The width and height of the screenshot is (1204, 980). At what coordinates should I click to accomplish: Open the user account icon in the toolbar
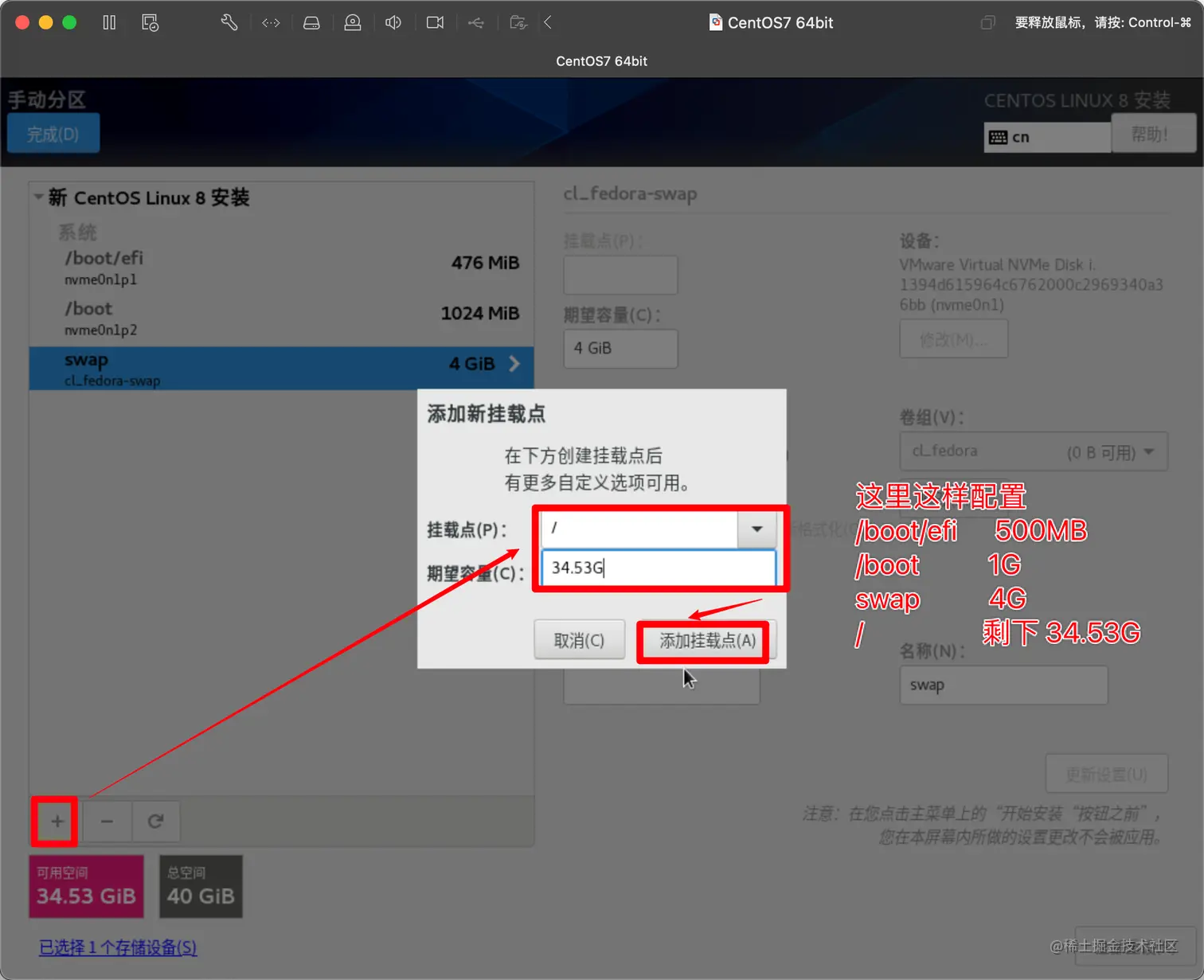click(x=353, y=22)
